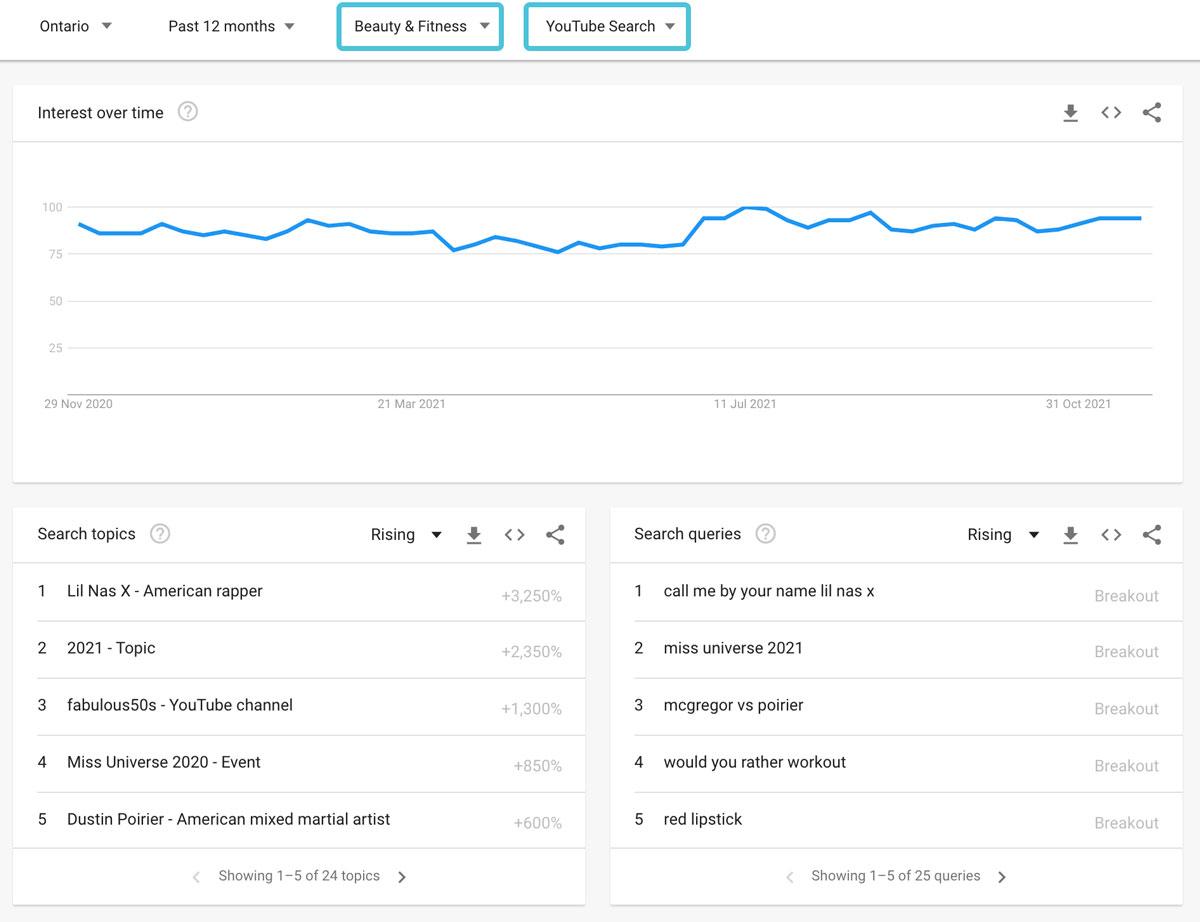
Task: Download the Search topics list
Action: click(x=474, y=535)
